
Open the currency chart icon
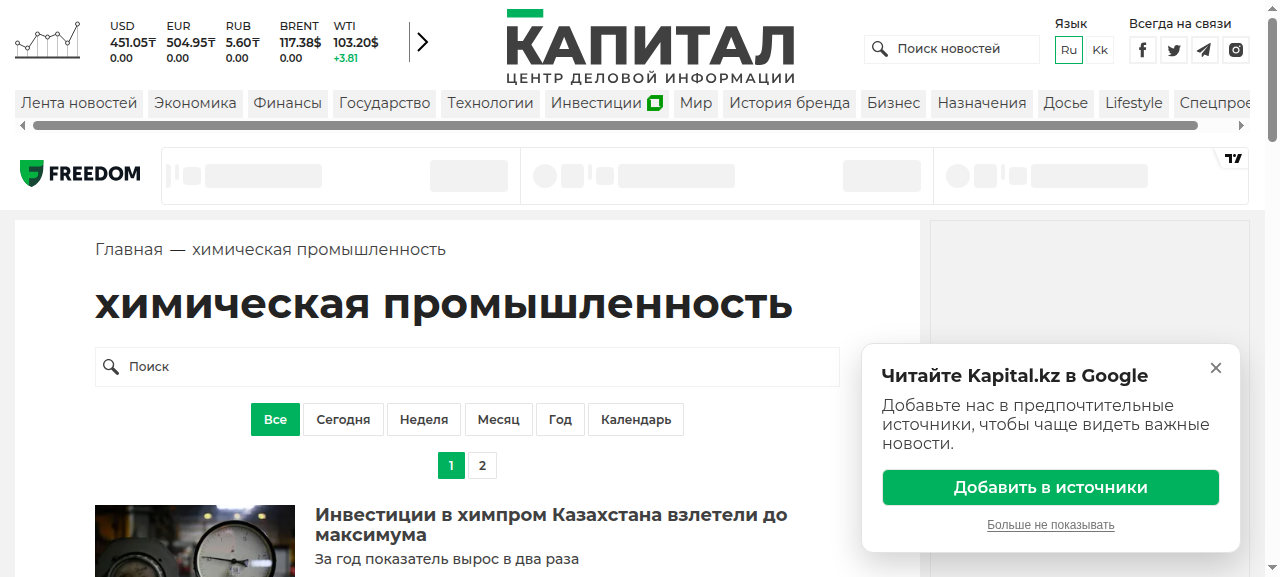47,41
